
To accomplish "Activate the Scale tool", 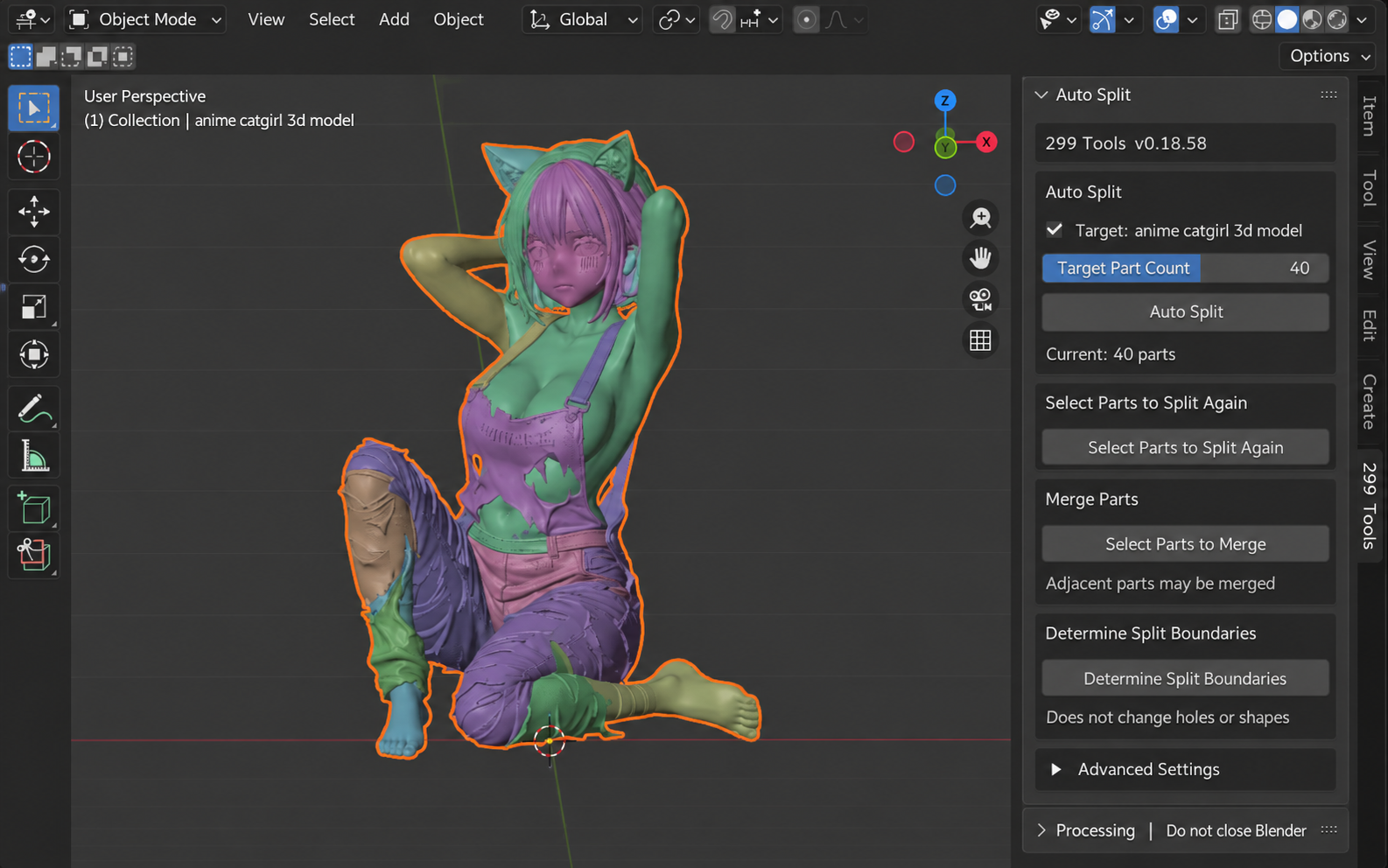I will 34,307.
